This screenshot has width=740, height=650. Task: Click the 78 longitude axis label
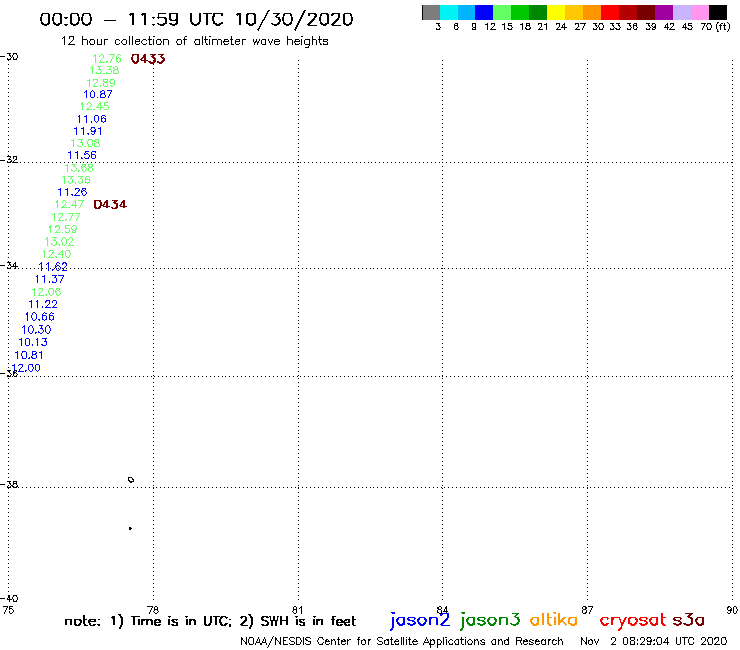pos(153,610)
